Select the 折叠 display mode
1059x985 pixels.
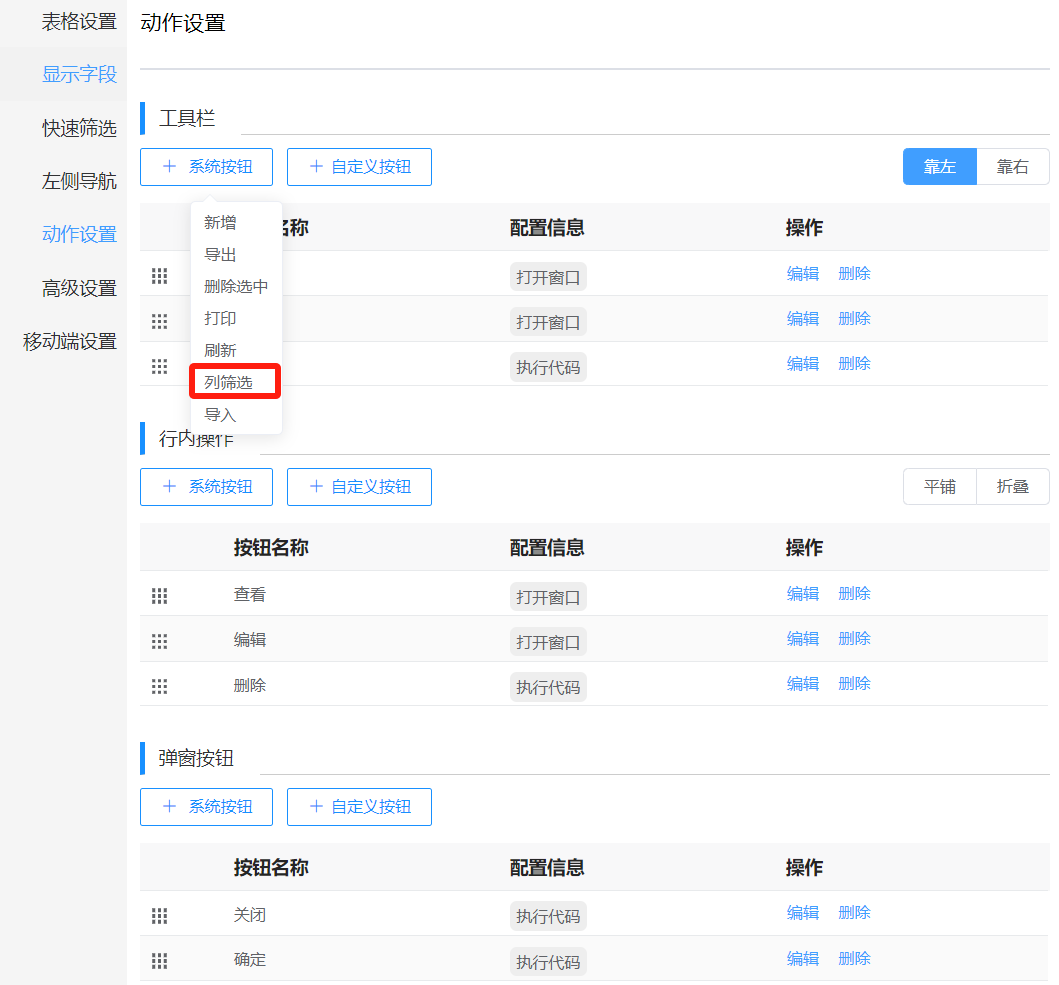pyautogui.click(x=1012, y=487)
